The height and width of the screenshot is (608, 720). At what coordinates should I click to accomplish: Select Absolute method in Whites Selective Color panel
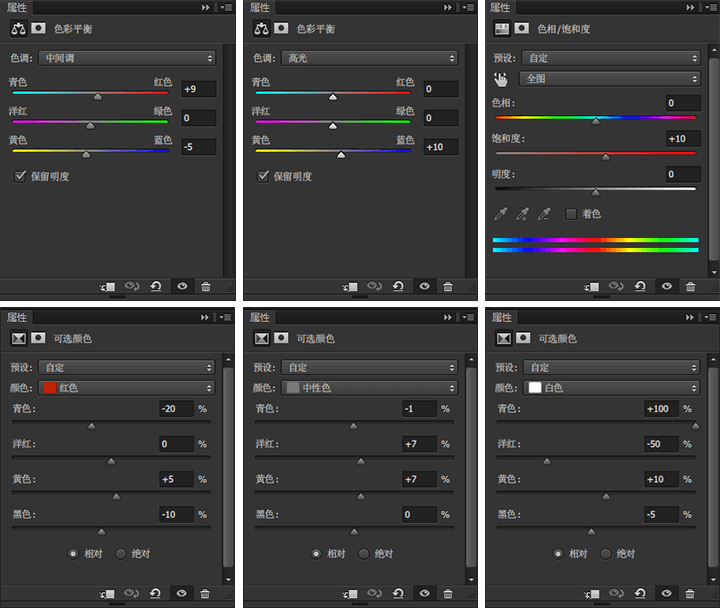tap(606, 554)
